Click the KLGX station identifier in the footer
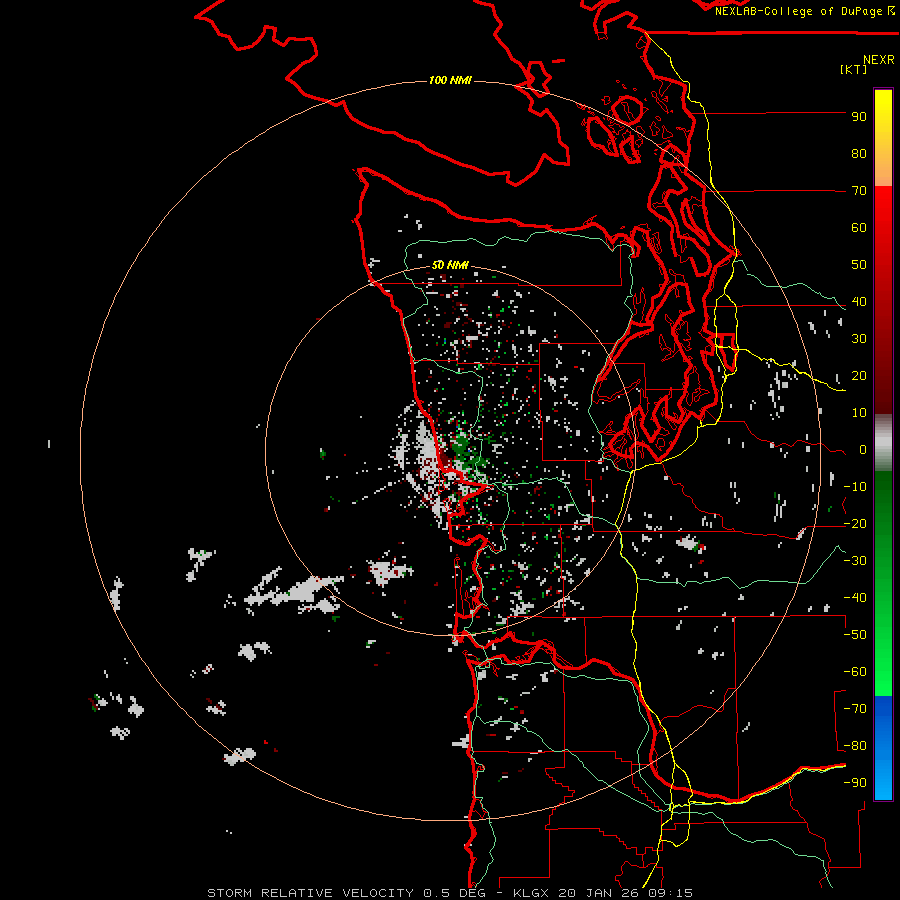The image size is (900, 900). point(532,893)
